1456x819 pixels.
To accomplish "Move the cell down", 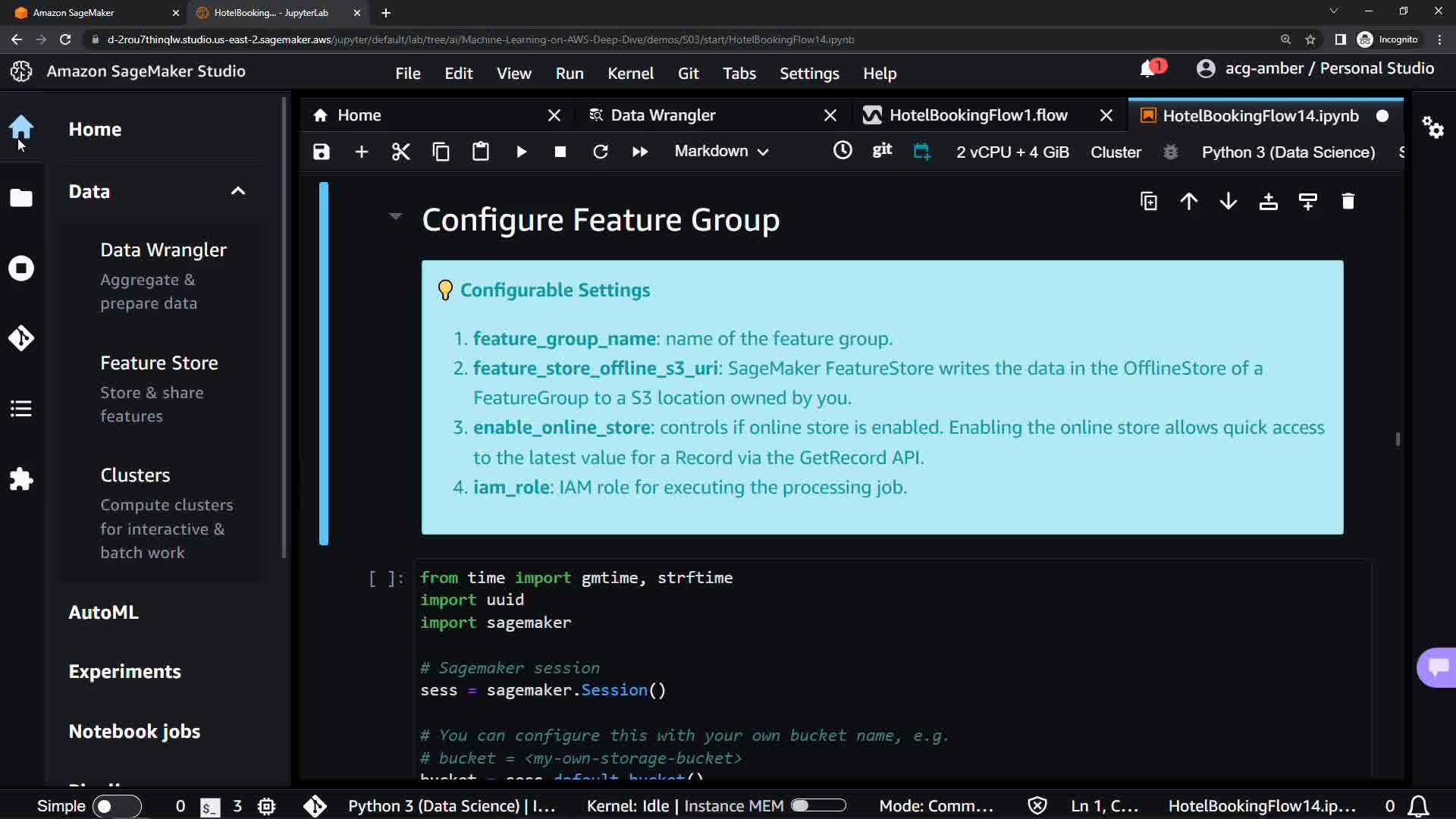I will (x=1228, y=202).
